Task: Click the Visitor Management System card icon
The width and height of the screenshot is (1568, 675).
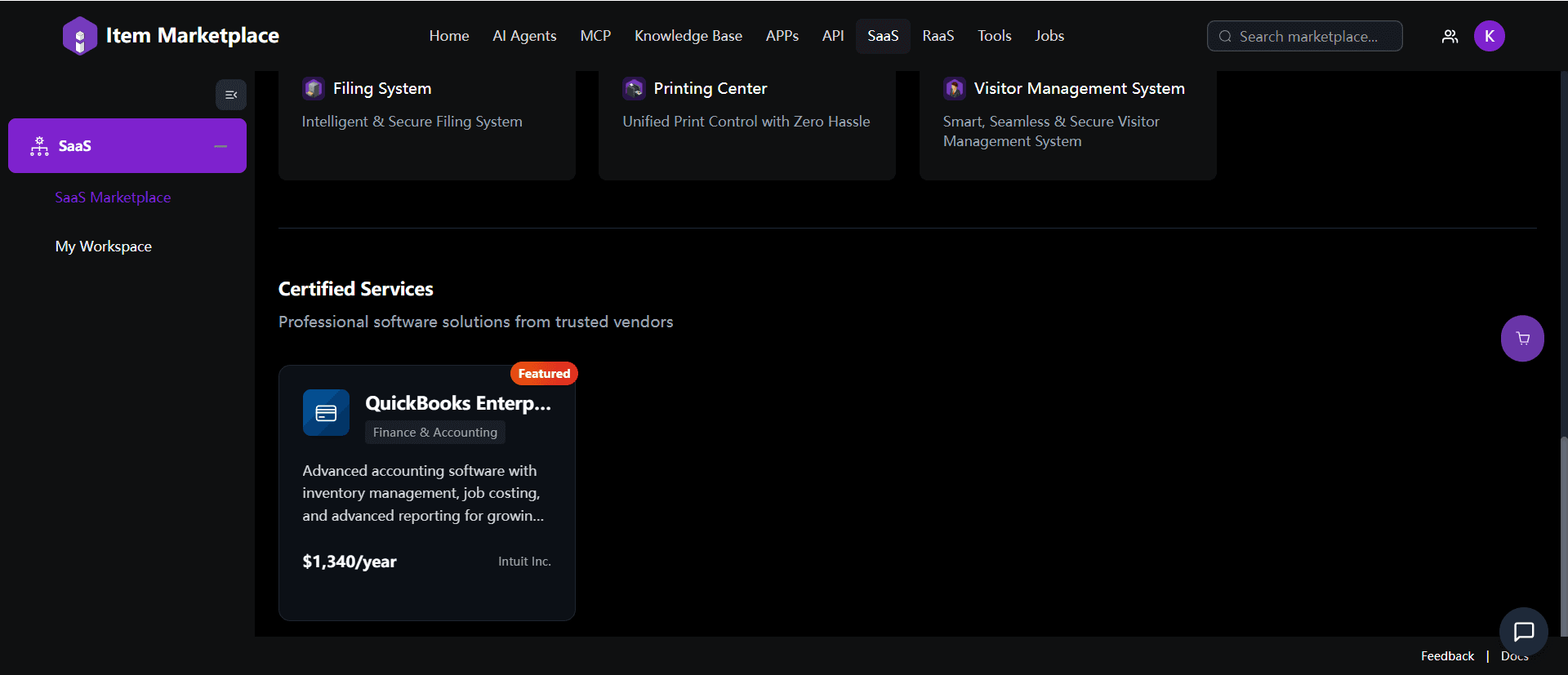Action: coord(955,88)
